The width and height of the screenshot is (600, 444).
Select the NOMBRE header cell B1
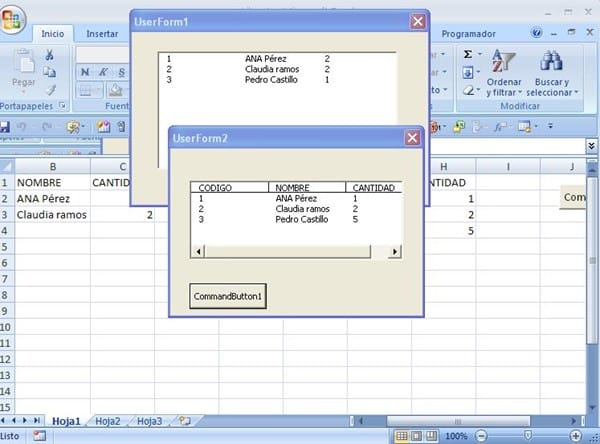(x=52, y=183)
